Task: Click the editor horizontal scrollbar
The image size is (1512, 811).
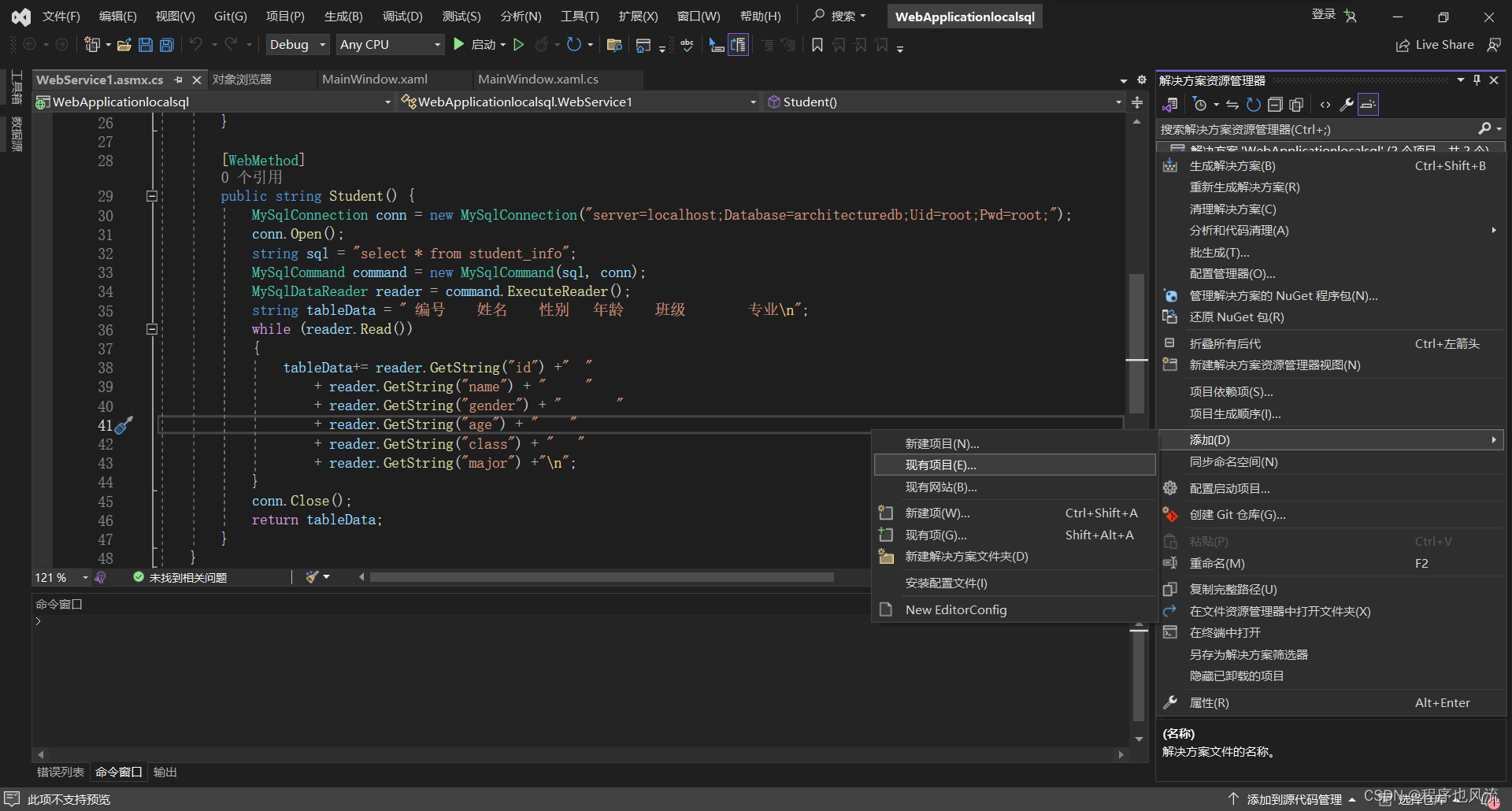Action: pyautogui.click(x=602, y=578)
